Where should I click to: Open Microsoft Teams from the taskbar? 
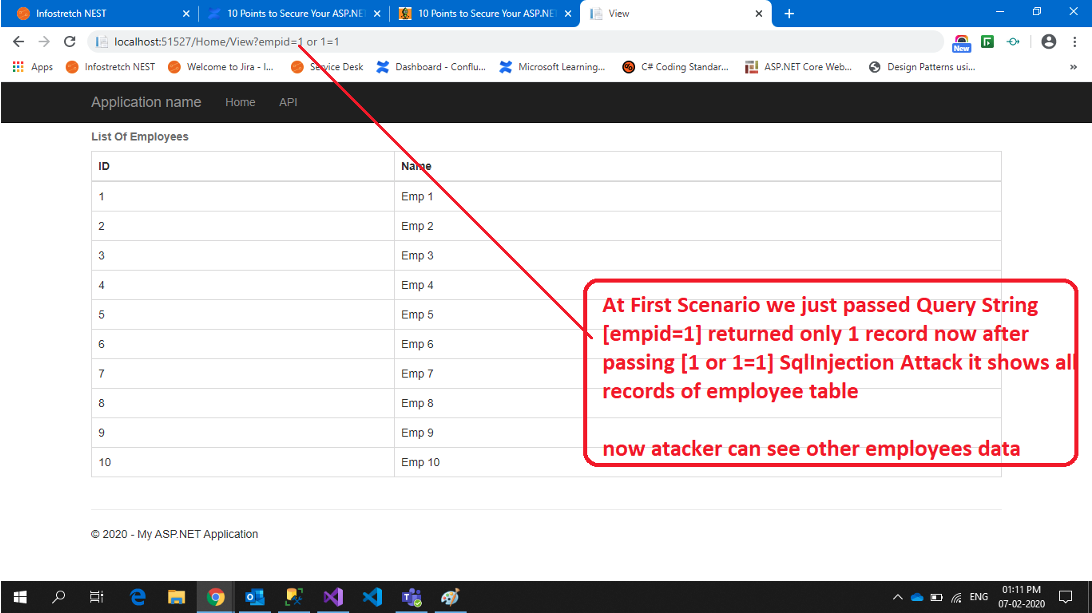click(411, 597)
